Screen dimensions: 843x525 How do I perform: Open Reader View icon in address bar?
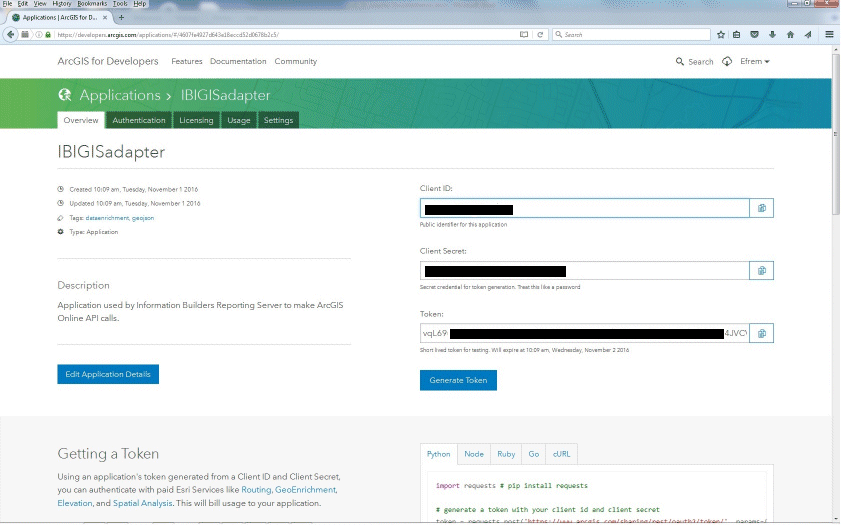tap(524, 34)
